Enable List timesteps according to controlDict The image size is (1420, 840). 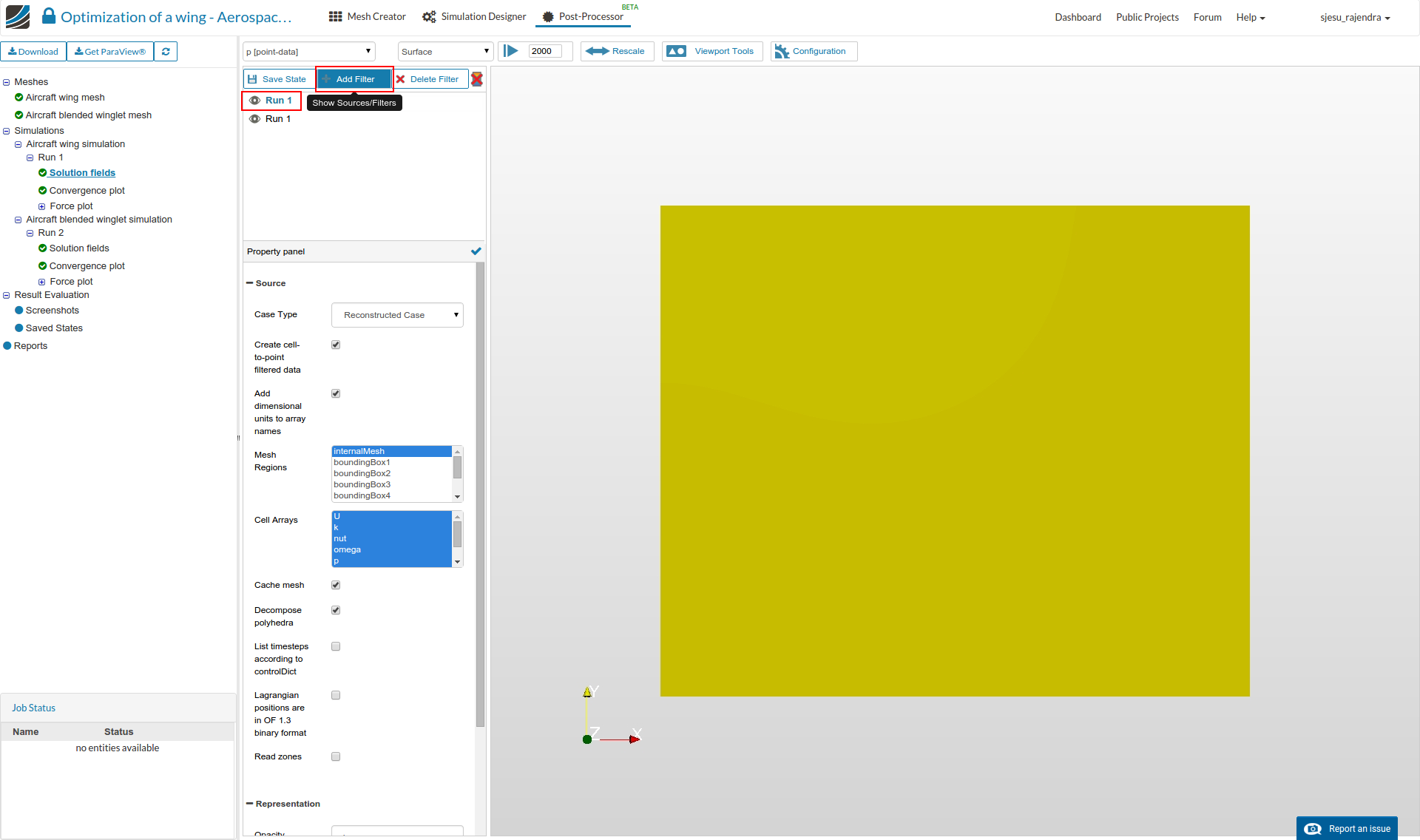336,646
